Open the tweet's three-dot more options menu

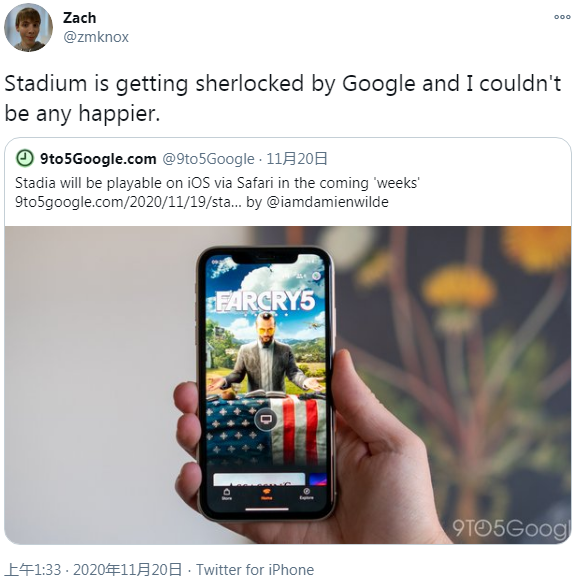[562, 17]
